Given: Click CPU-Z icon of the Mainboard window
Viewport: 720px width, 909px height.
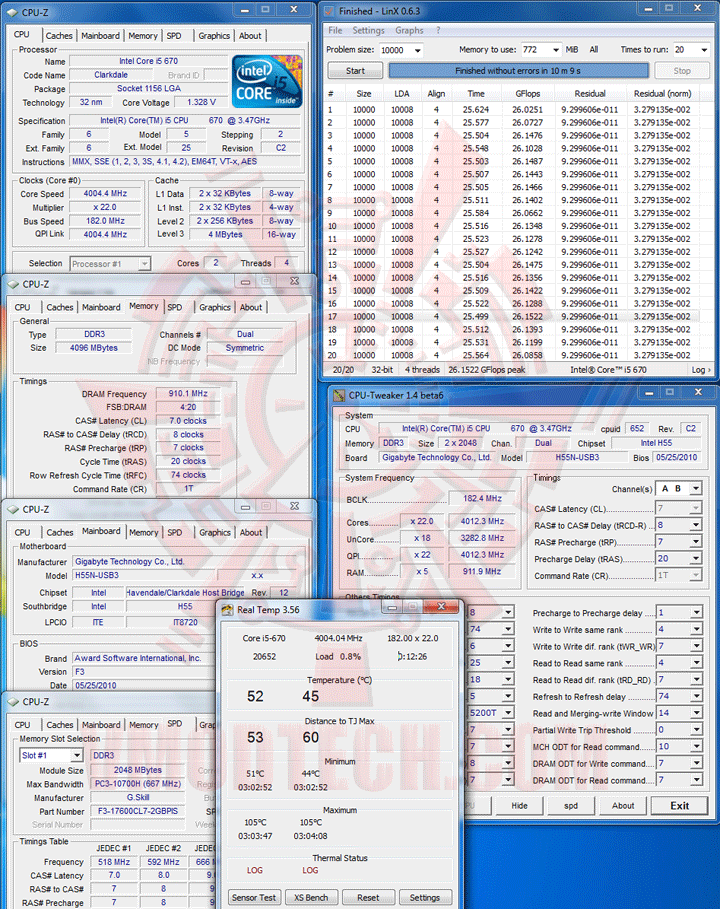Looking at the screenshot, I should [x=13, y=509].
